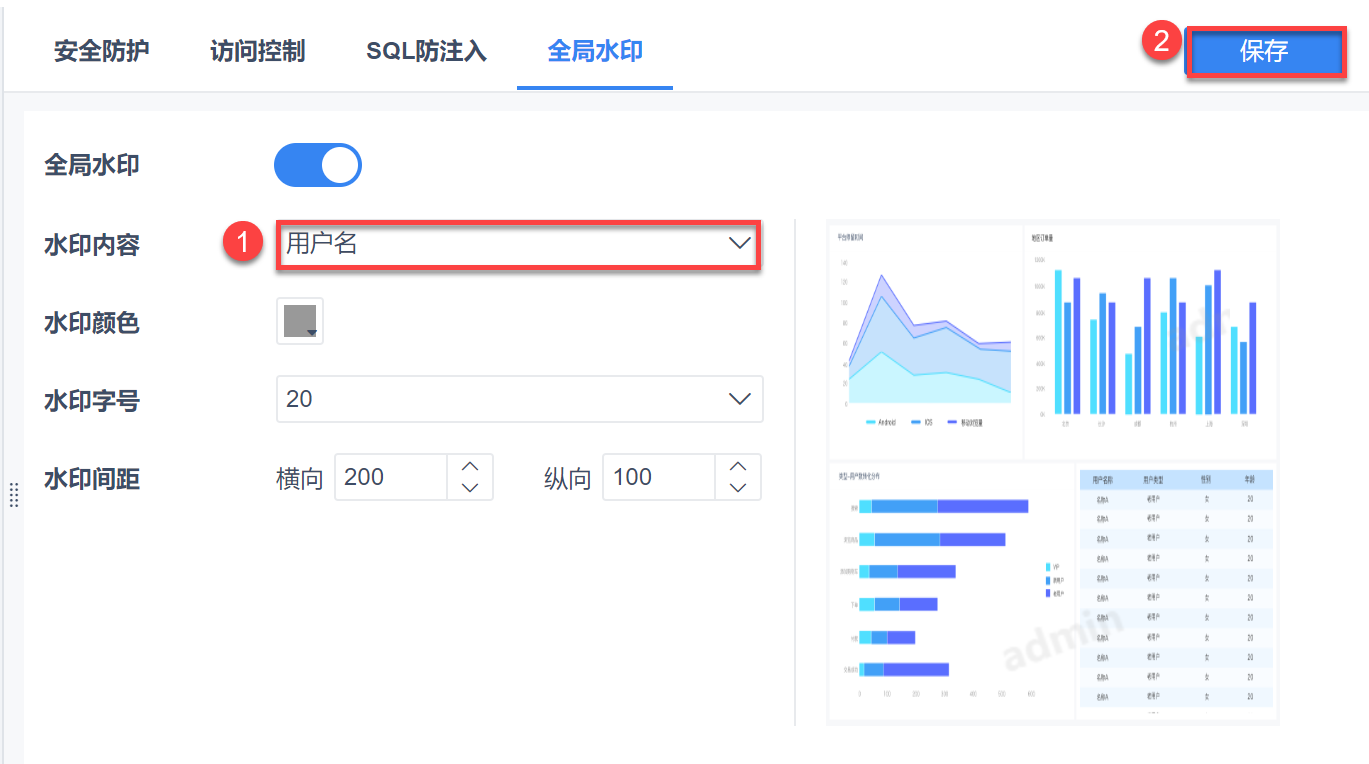The image size is (1369, 764).
Task: Increase 横向 spacing with up arrow
Action: pos(470,467)
